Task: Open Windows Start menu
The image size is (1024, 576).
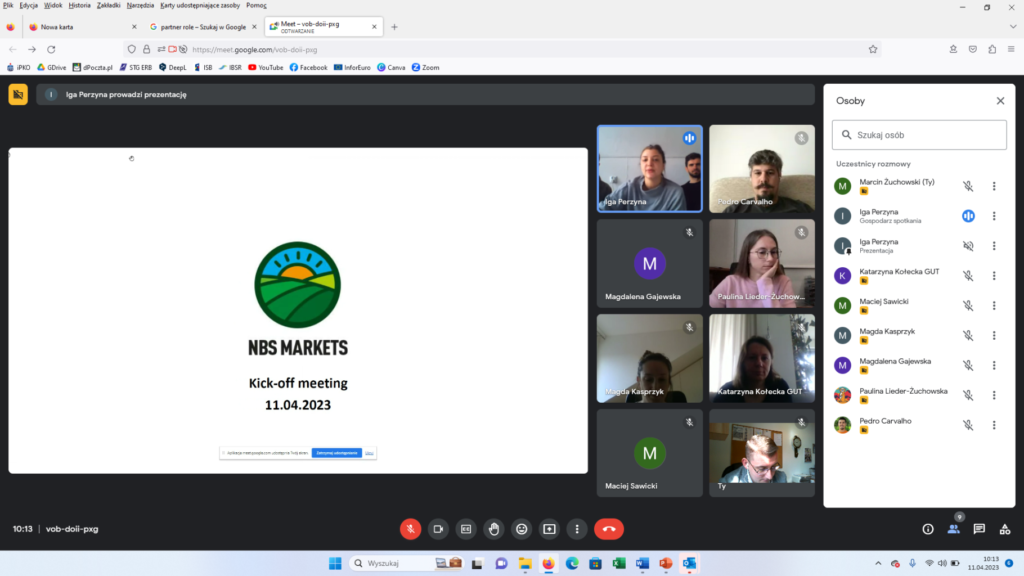Action: [x=335, y=563]
